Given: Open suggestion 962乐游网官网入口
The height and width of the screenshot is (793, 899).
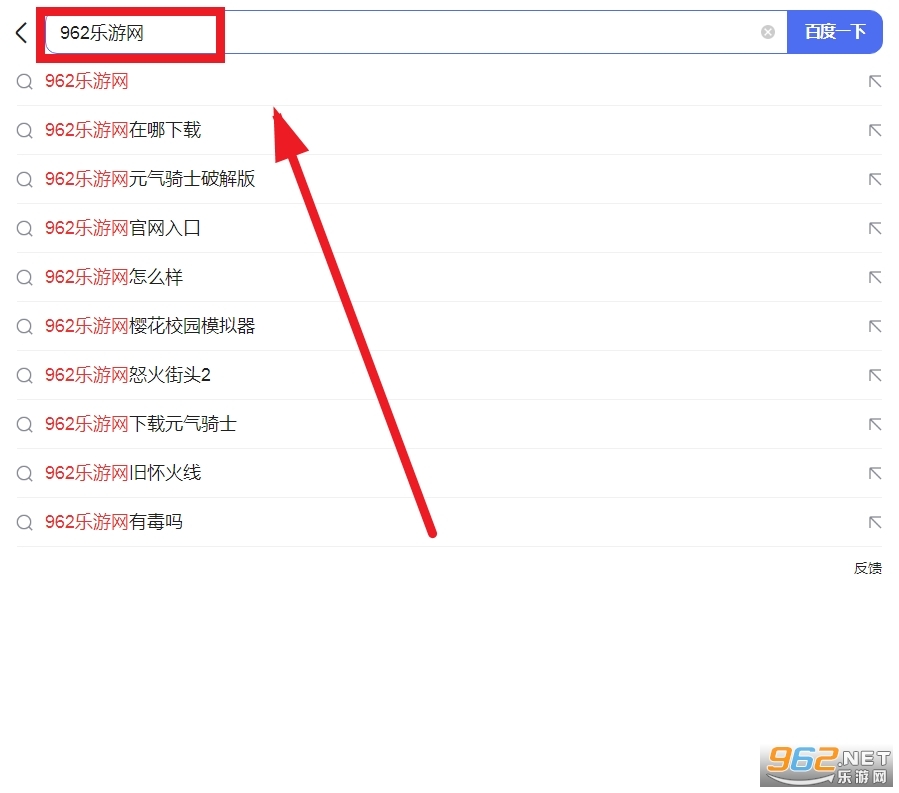Looking at the screenshot, I should (x=123, y=228).
